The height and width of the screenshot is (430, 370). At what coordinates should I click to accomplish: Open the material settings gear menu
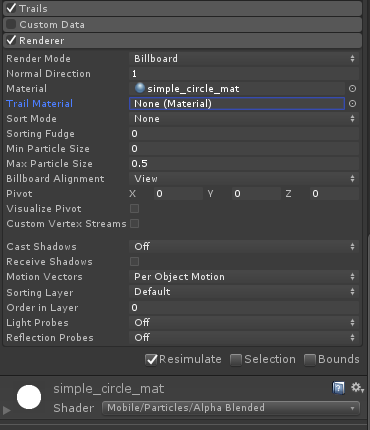click(357, 388)
